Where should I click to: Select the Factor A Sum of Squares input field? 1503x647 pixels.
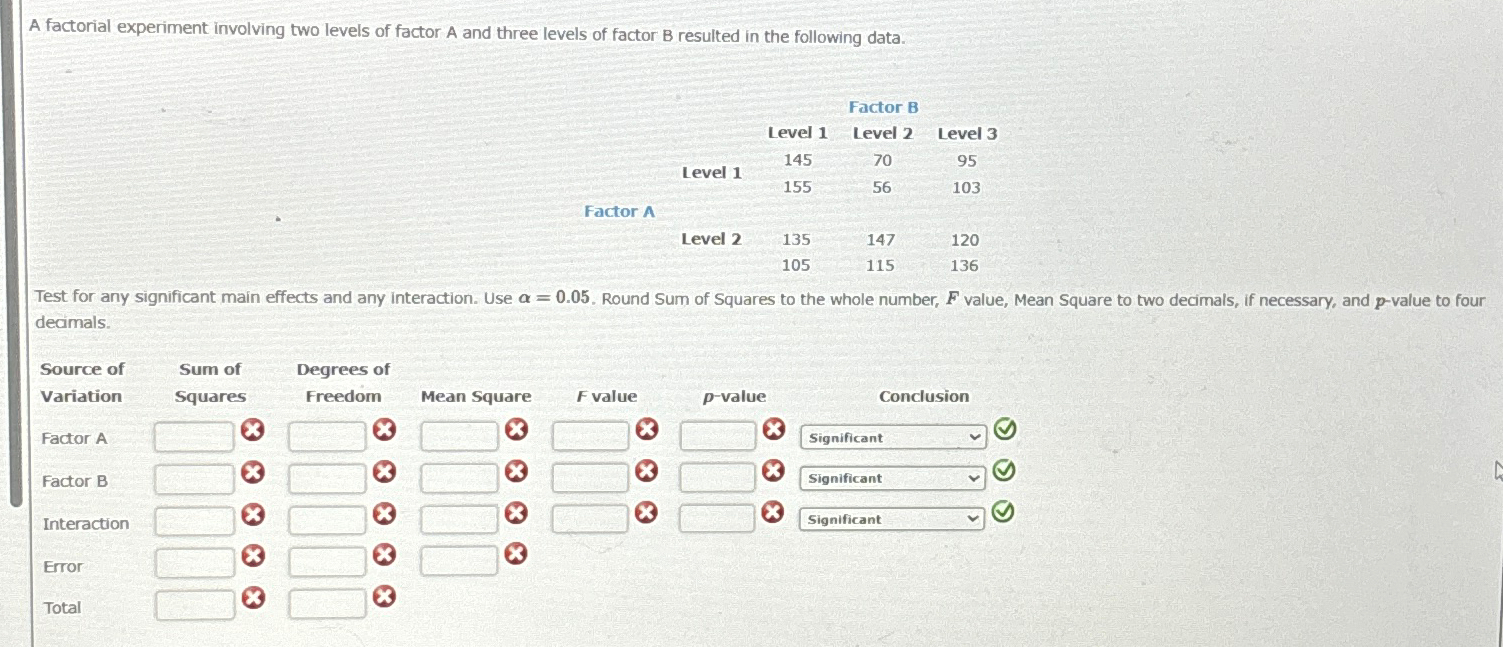coord(193,434)
